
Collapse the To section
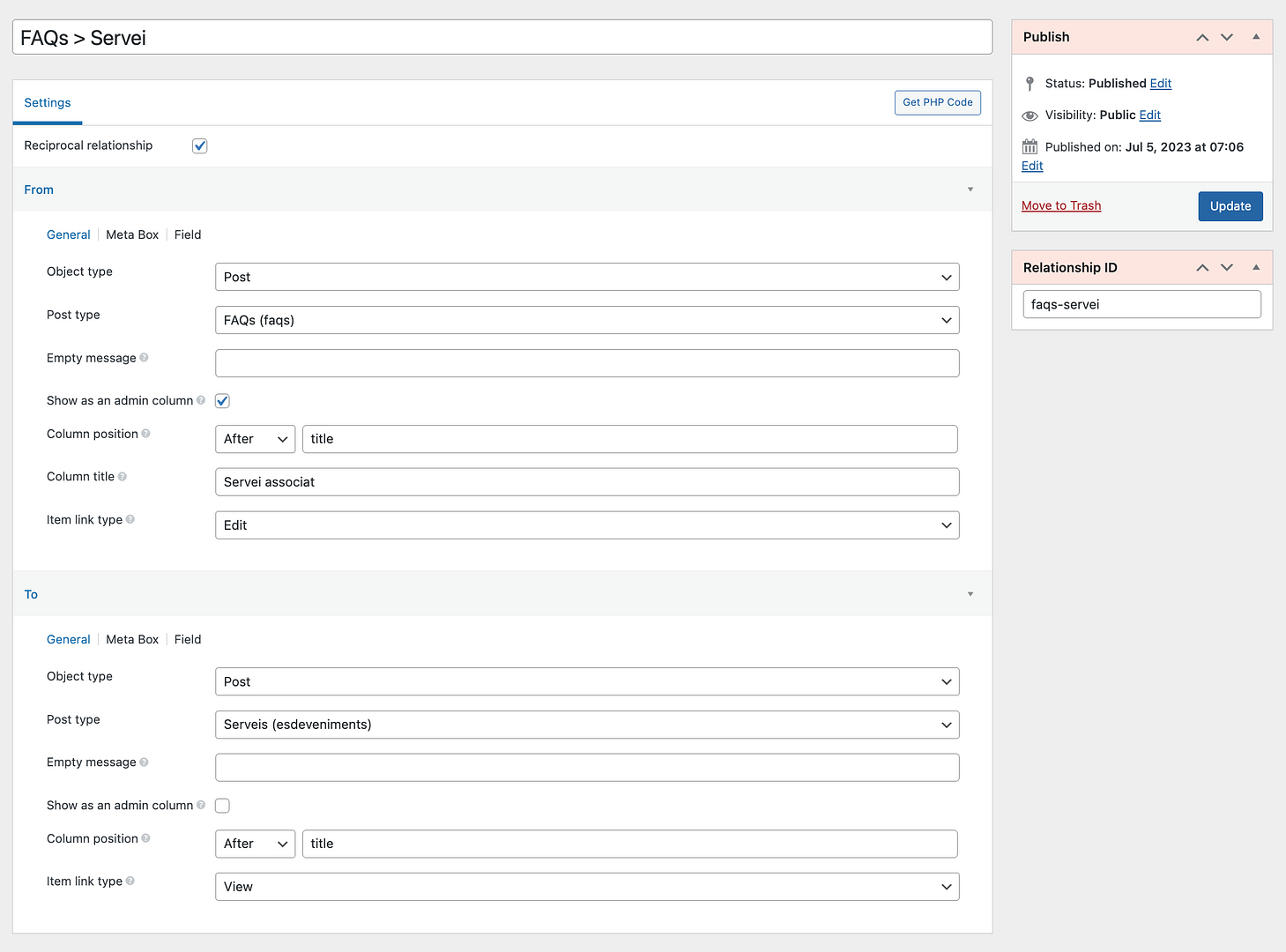(x=970, y=594)
